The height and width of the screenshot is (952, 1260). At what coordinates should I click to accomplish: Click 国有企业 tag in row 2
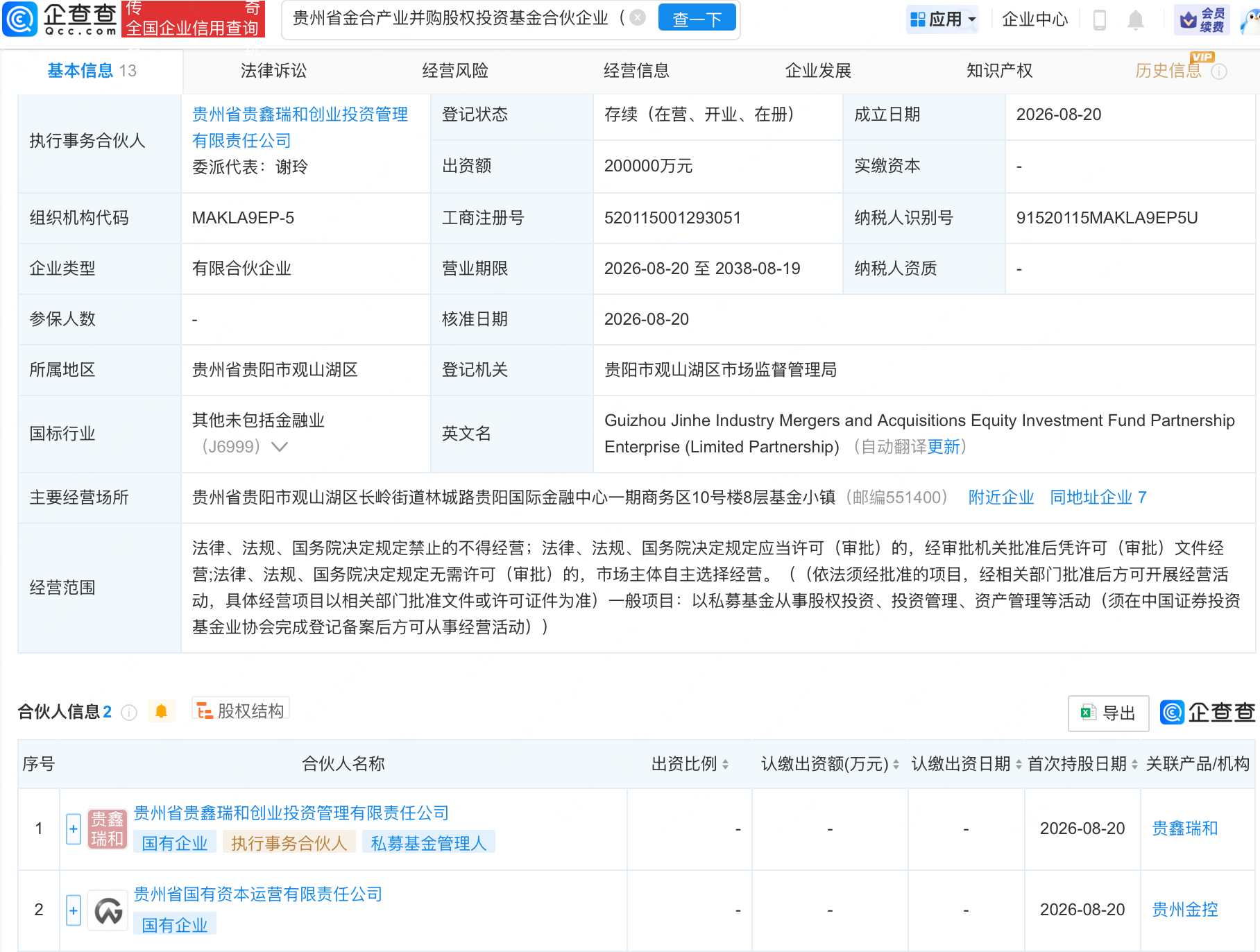pos(175,925)
